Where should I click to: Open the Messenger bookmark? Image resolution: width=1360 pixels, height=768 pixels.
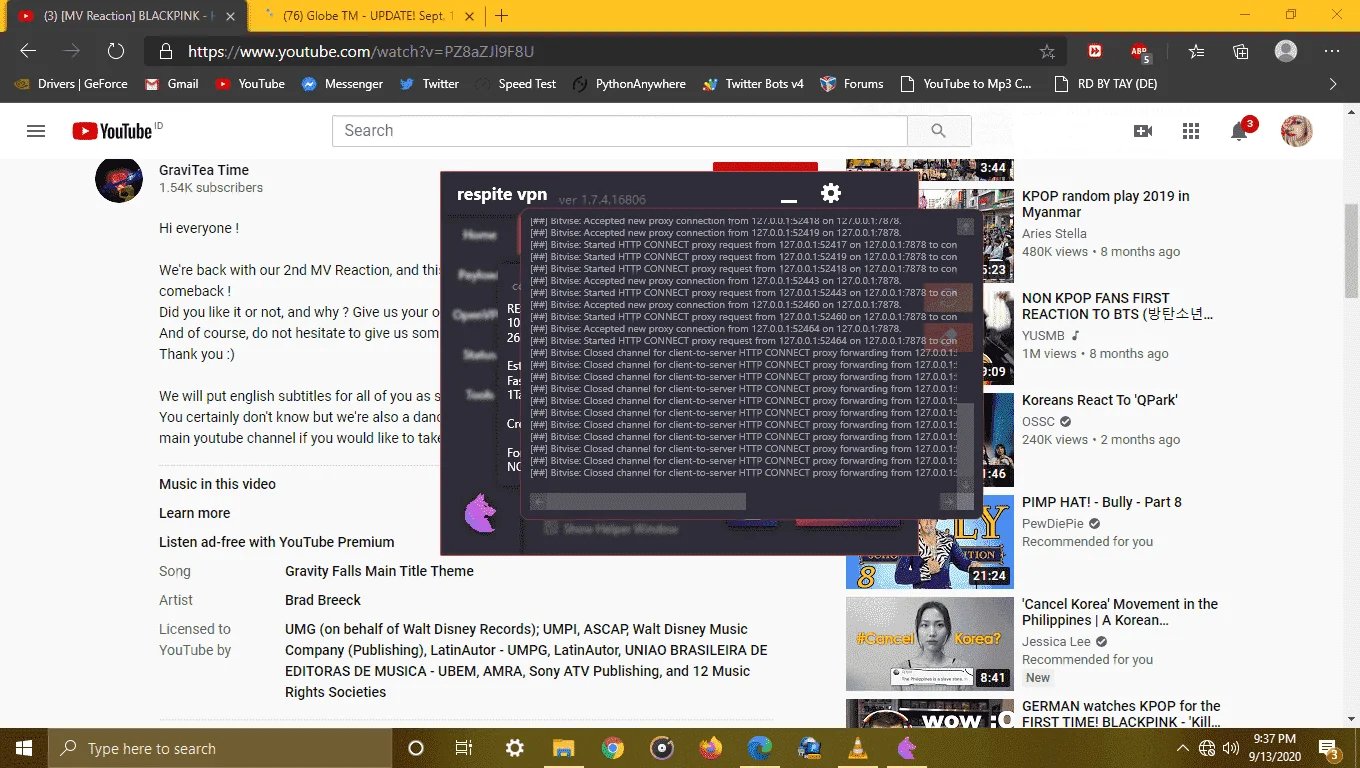(343, 84)
